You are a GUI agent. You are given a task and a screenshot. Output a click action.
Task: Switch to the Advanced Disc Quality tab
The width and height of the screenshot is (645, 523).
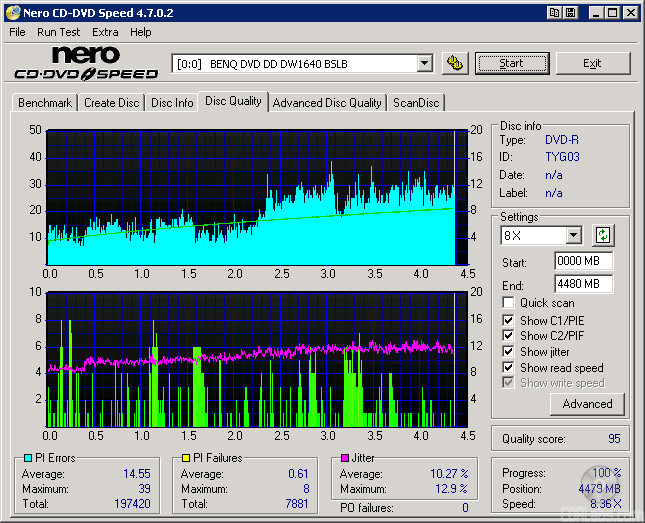click(327, 103)
